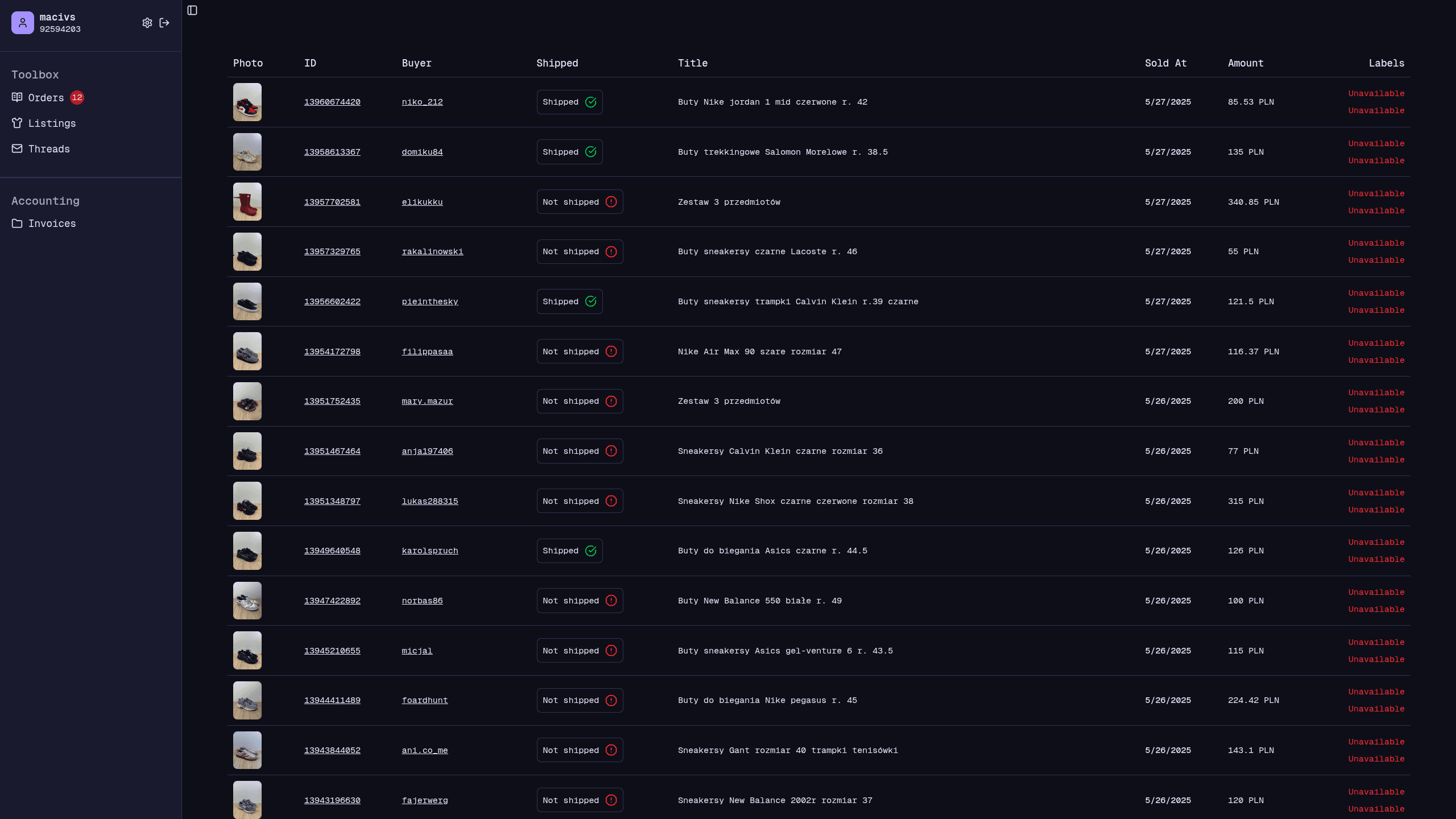Open Threads from the sidebar
Screen dimensions: 1456x819
click(48, 149)
